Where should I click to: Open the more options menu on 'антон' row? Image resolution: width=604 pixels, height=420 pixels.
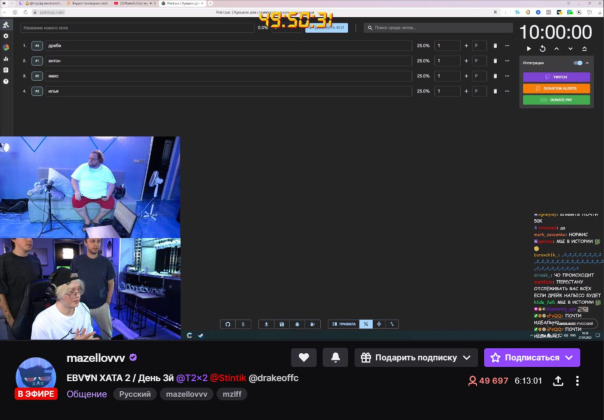[507, 60]
